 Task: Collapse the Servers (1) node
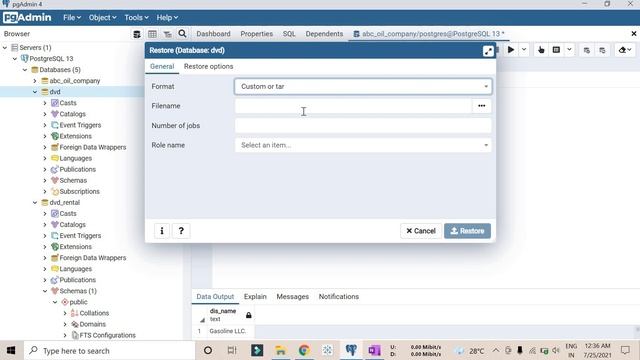5,48
